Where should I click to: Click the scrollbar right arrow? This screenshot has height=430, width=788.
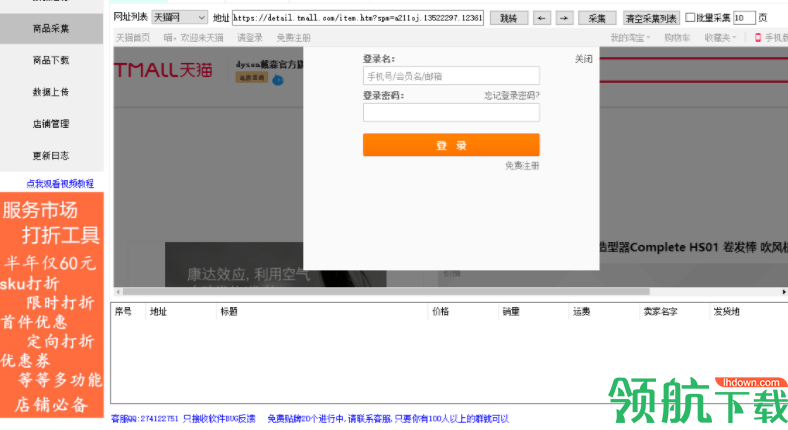click(x=783, y=291)
